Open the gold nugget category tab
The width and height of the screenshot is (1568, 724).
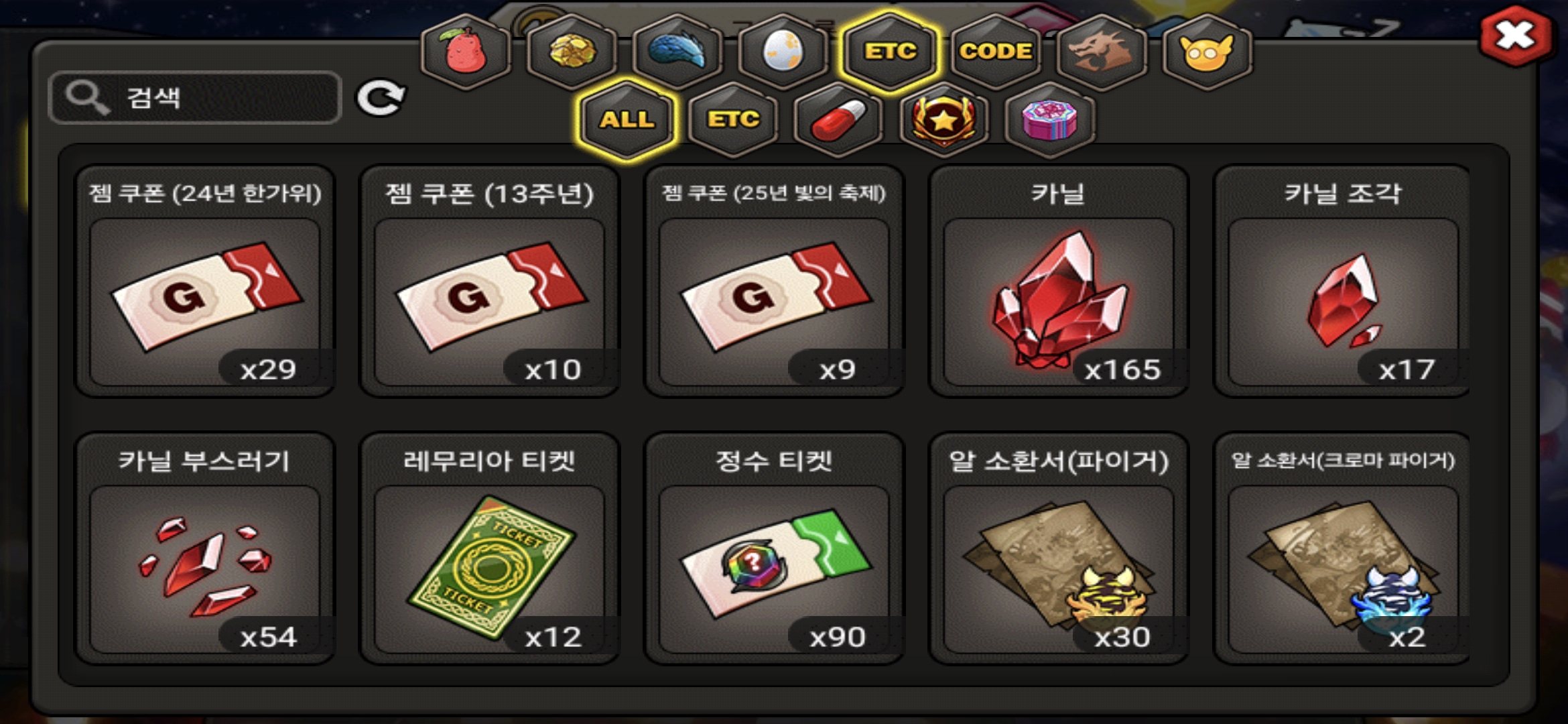tap(572, 52)
